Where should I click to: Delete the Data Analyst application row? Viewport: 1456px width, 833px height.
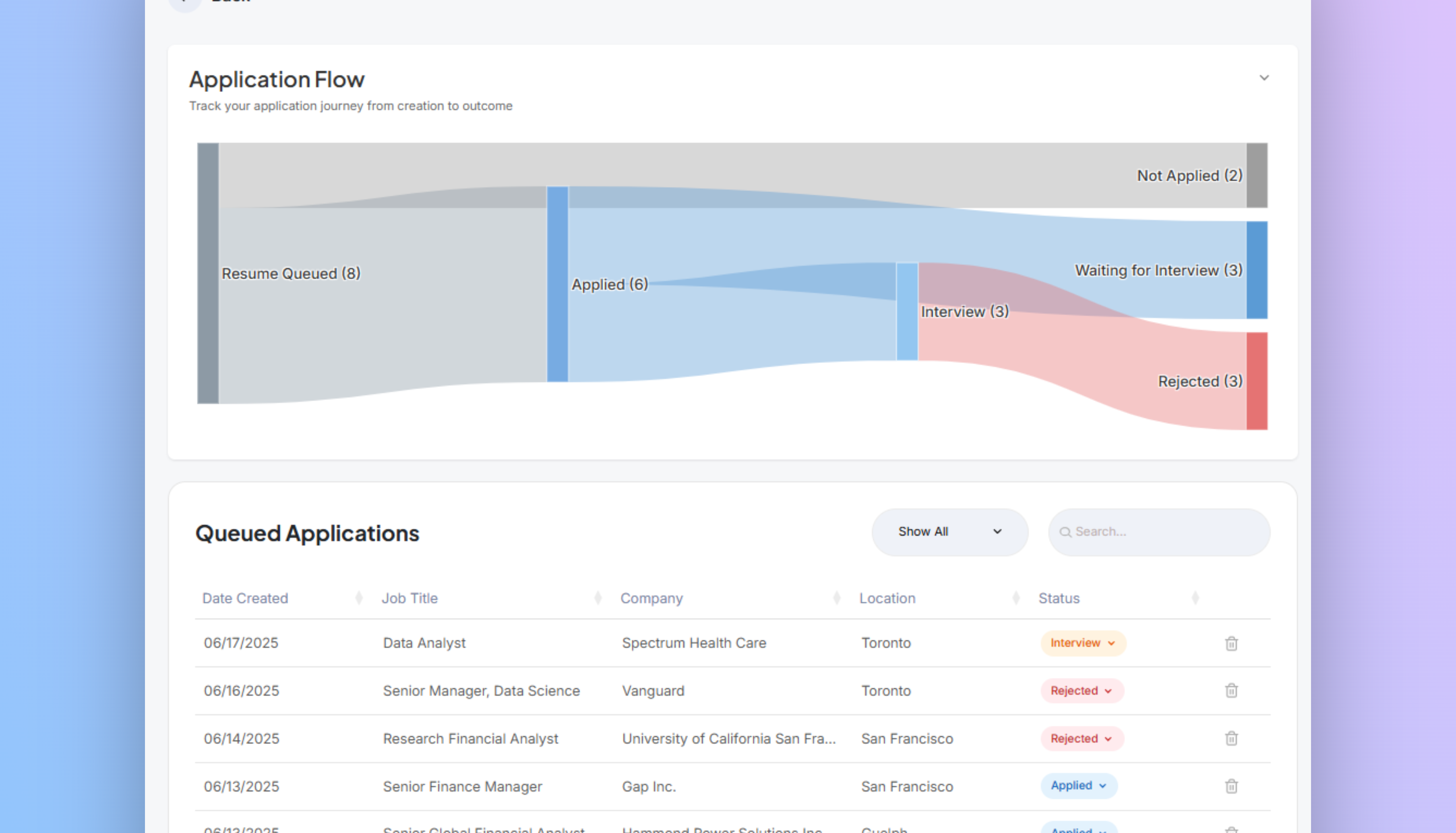(1231, 643)
